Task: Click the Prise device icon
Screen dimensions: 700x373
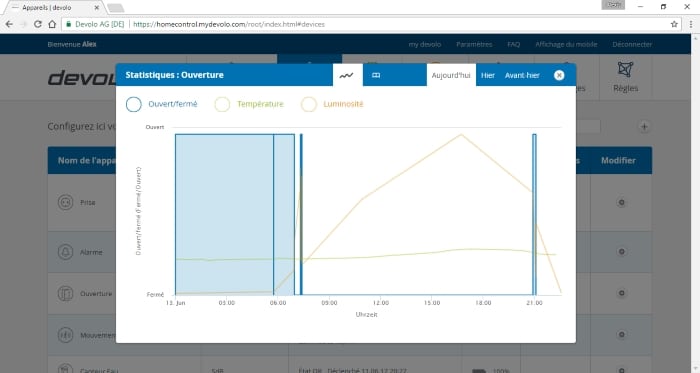Action: (66, 202)
